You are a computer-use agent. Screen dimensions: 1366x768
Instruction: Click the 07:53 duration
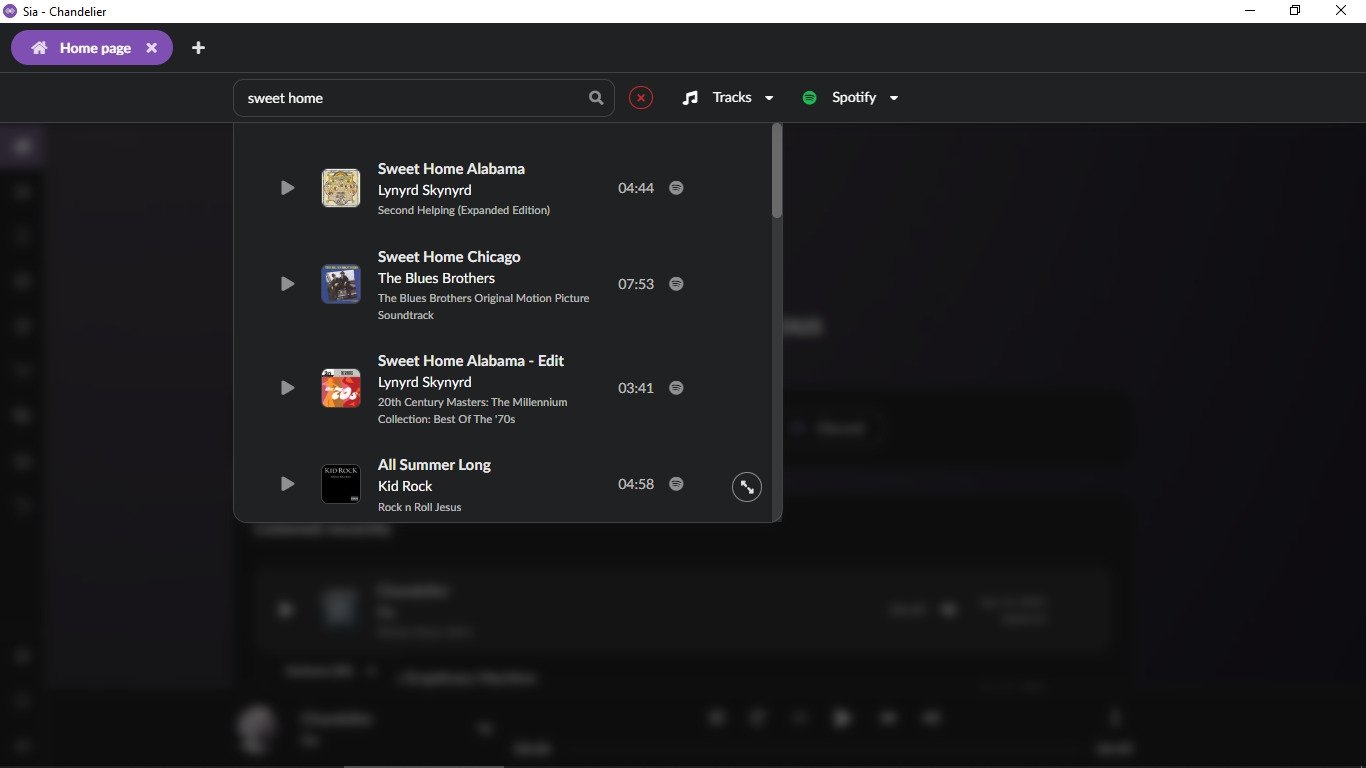point(636,284)
